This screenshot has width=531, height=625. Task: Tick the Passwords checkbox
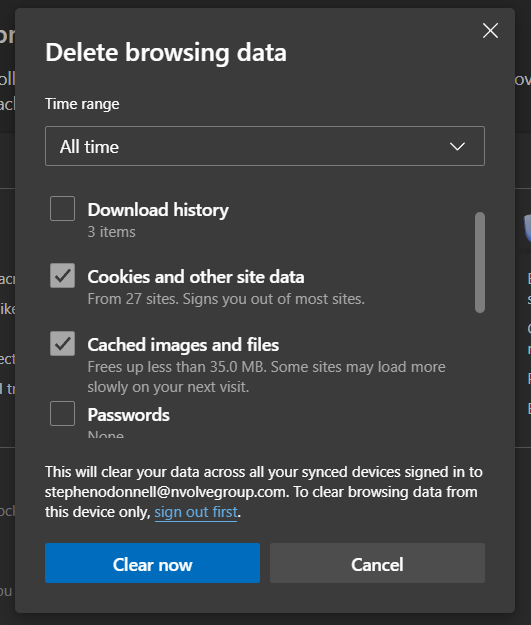click(63, 414)
